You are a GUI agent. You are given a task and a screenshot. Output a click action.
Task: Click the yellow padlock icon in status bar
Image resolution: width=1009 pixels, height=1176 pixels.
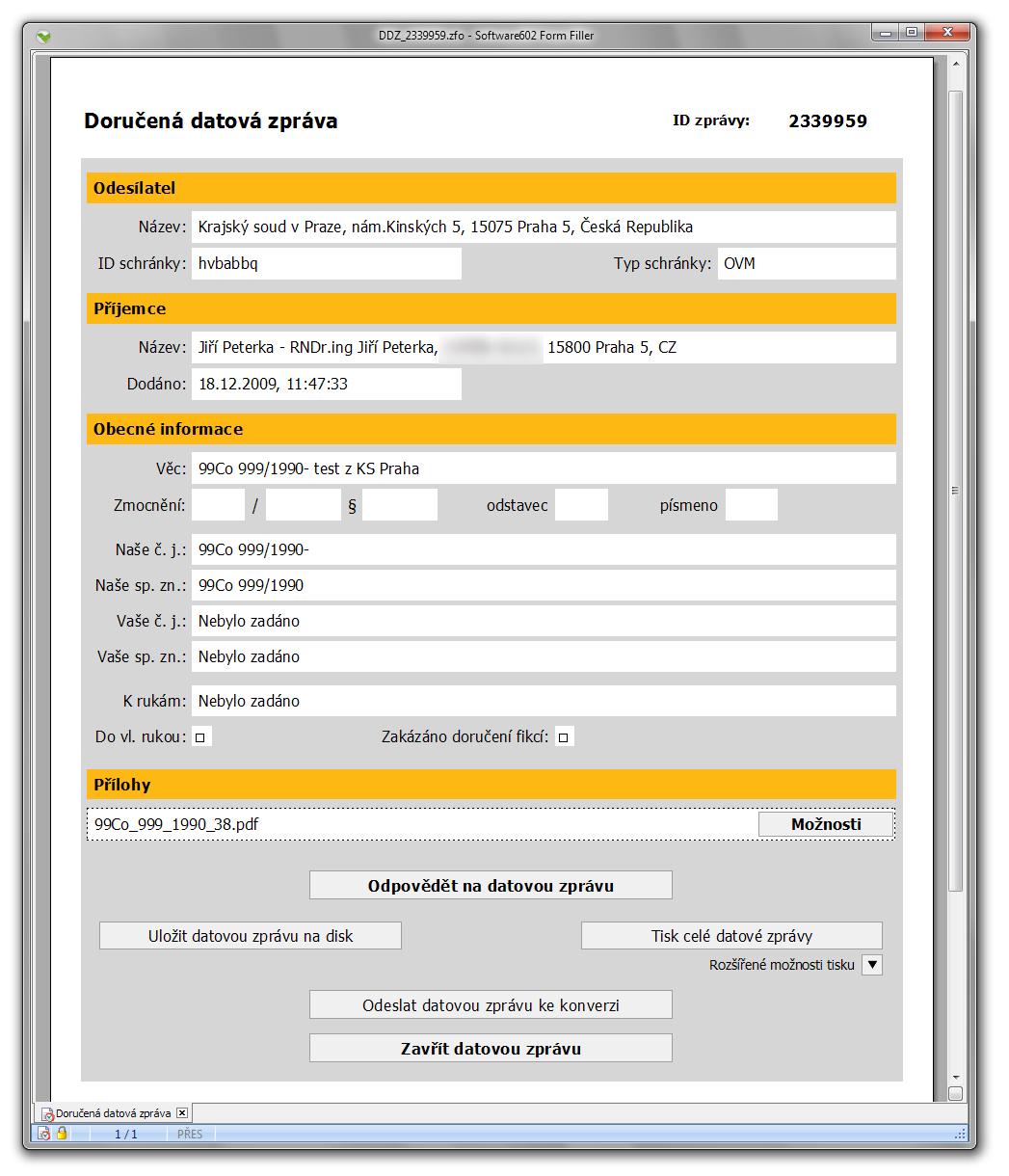pyautogui.click(x=62, y=1134)
